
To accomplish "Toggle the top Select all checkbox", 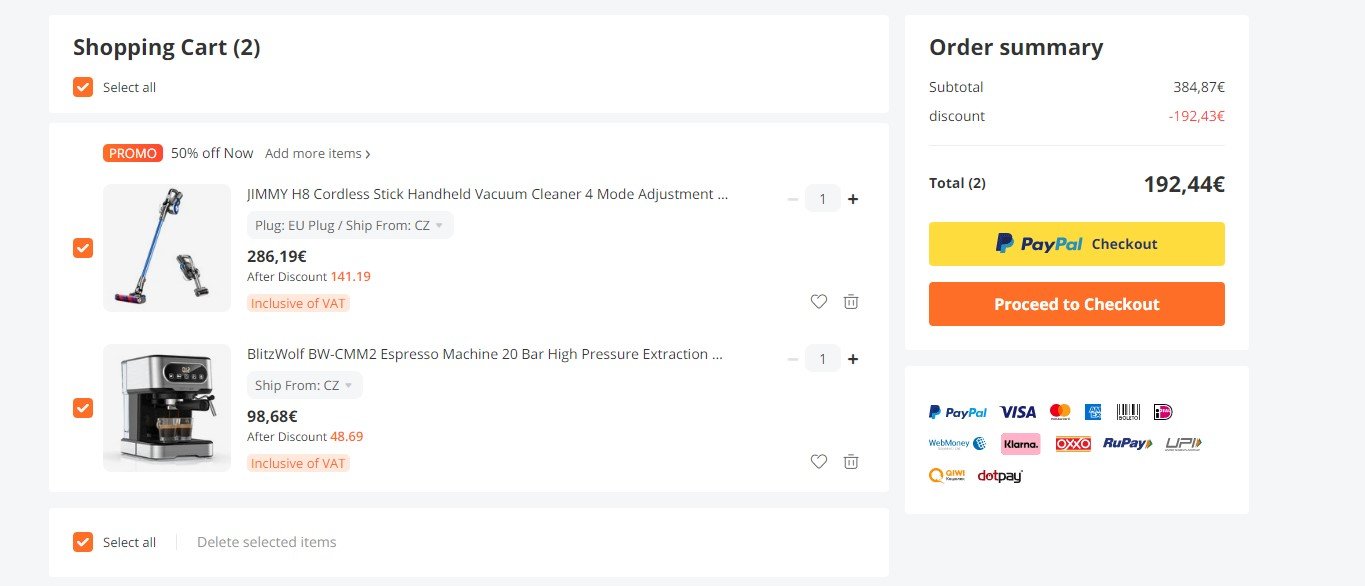I will 83,87.
